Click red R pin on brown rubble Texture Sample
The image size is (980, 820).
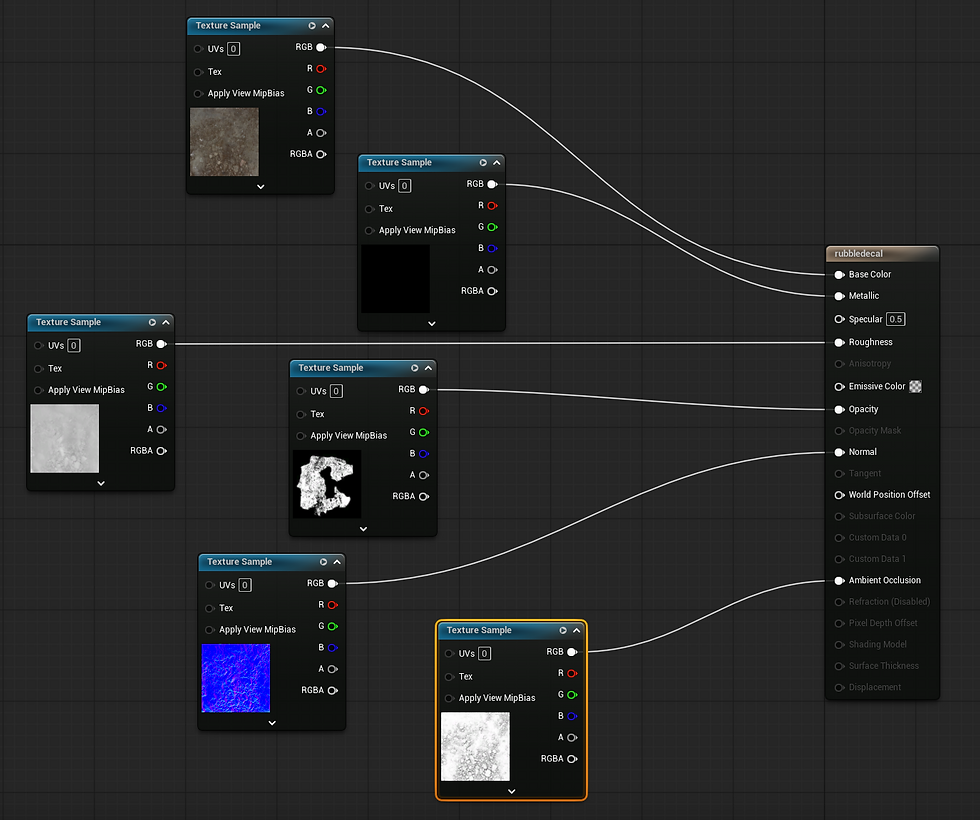coord(321,69)
